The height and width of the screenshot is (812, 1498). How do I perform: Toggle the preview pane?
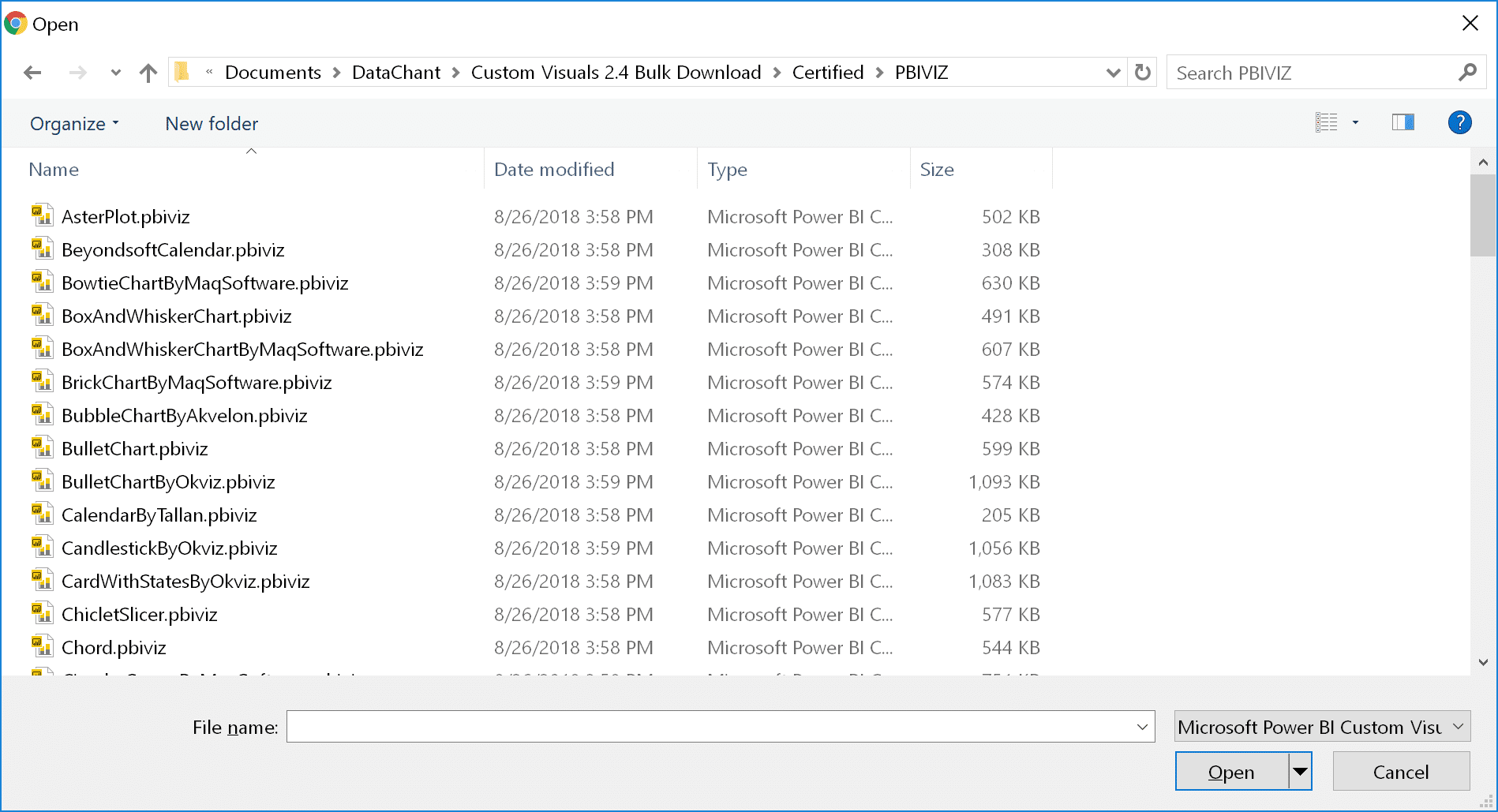1403,122
